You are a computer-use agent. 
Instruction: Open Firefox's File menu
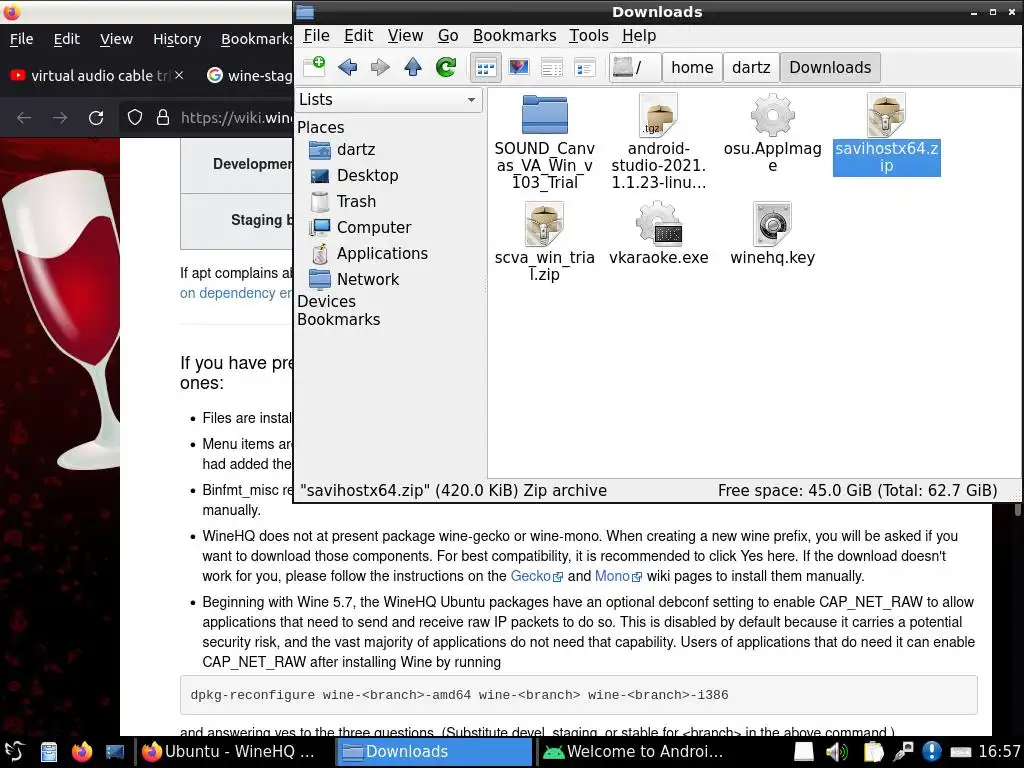[x=22, y=39]
